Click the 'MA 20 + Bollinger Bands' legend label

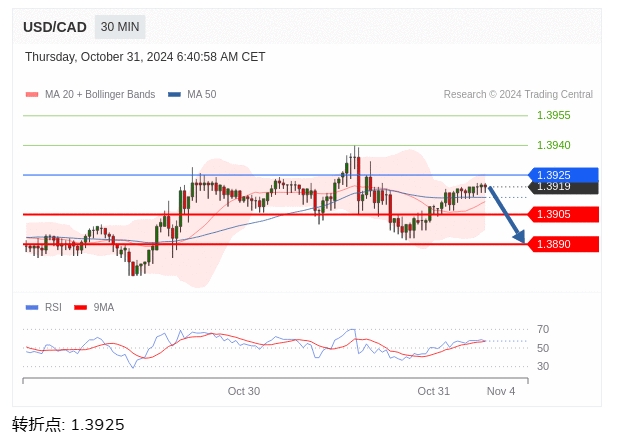(x=100, y=94)
